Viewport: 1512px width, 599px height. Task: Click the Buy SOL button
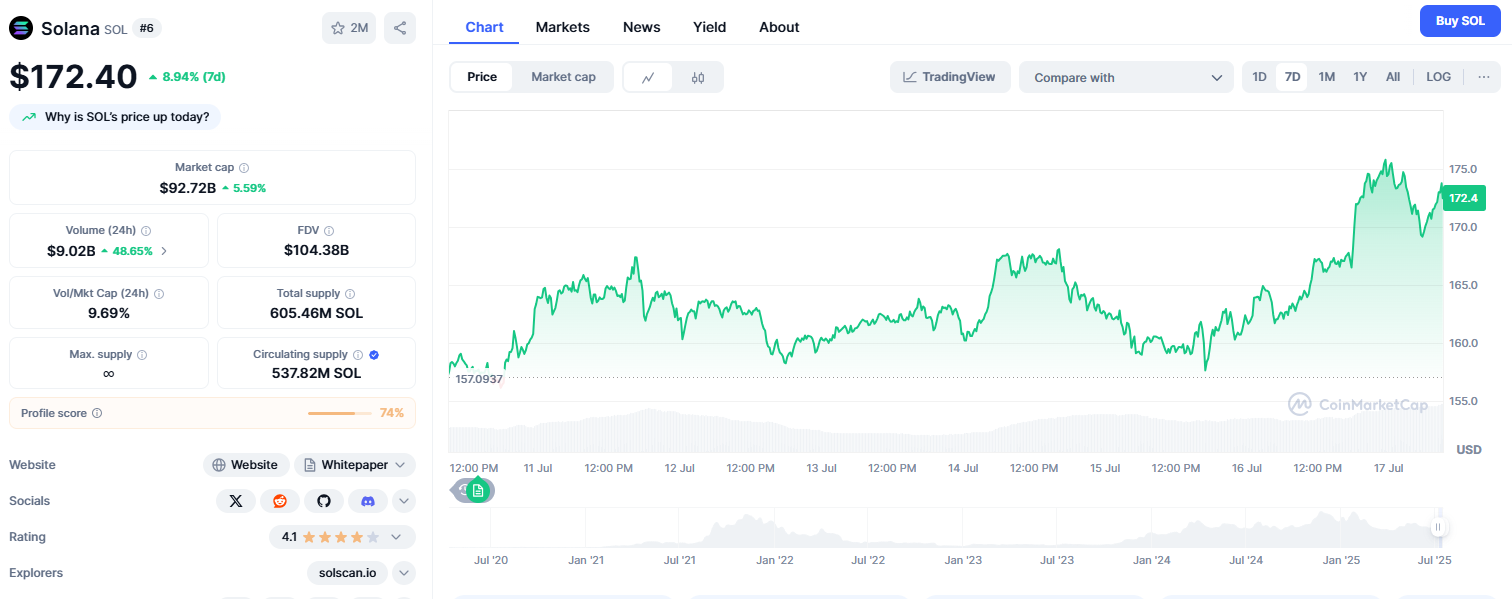(1460, 21)
